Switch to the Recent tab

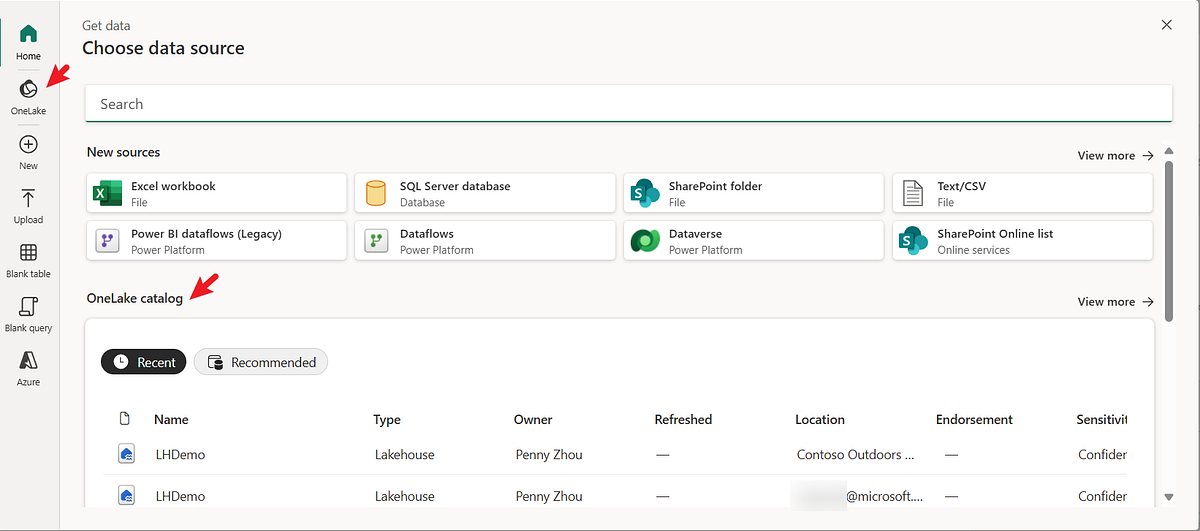pos(145,362)
